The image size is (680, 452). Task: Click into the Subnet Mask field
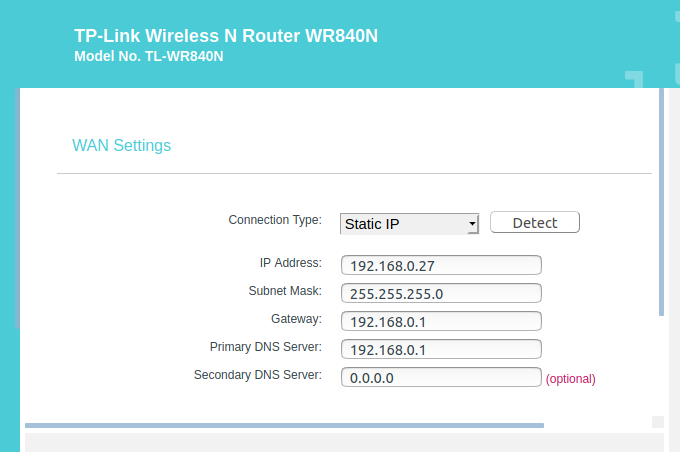point(441,293)
